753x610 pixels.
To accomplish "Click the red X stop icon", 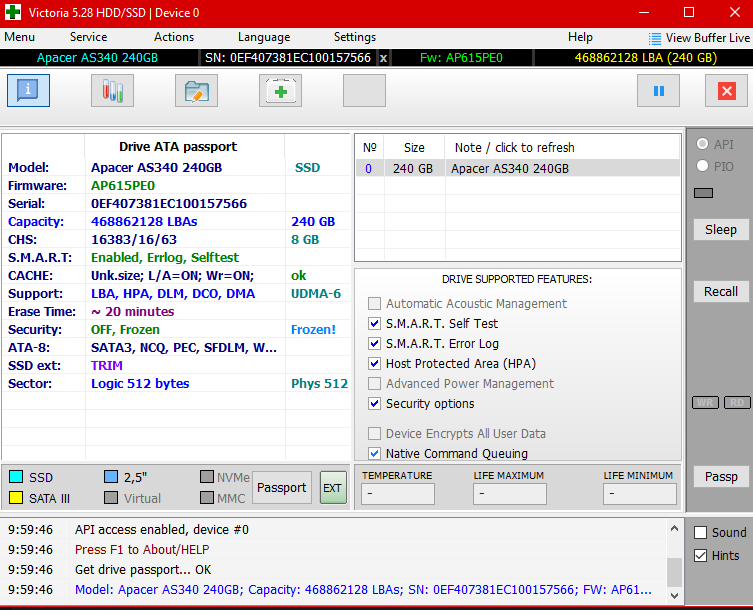I will coord(727,90).
